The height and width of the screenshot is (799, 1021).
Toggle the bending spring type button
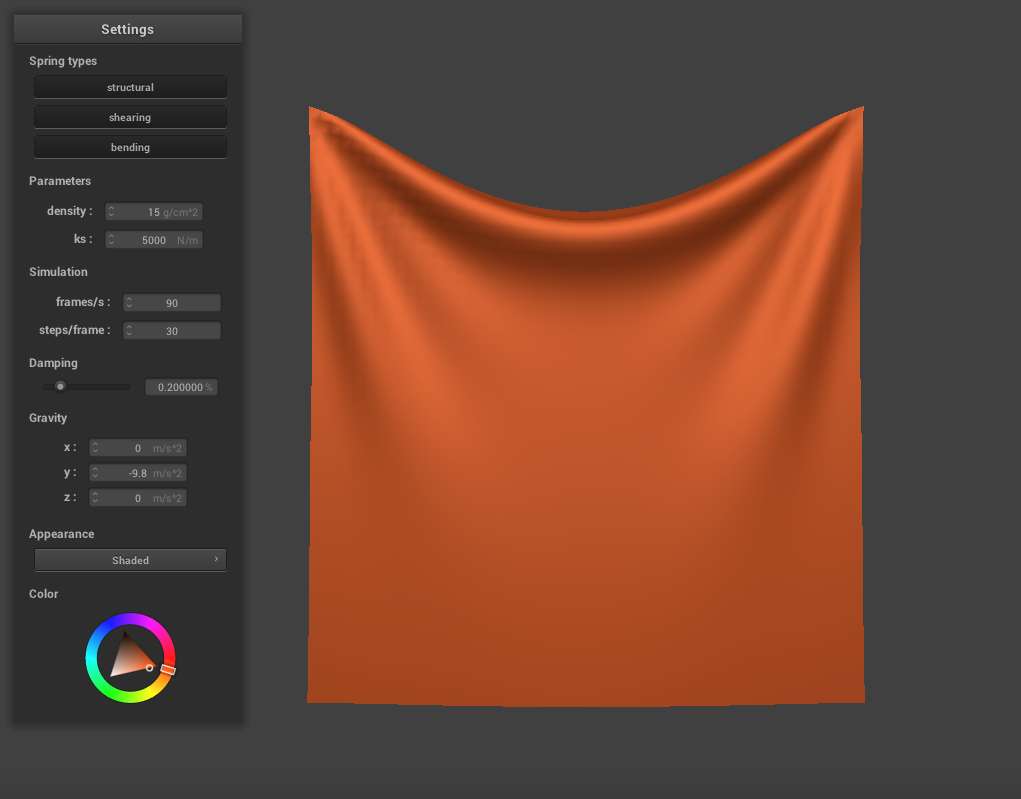click(x=130, y=147)
